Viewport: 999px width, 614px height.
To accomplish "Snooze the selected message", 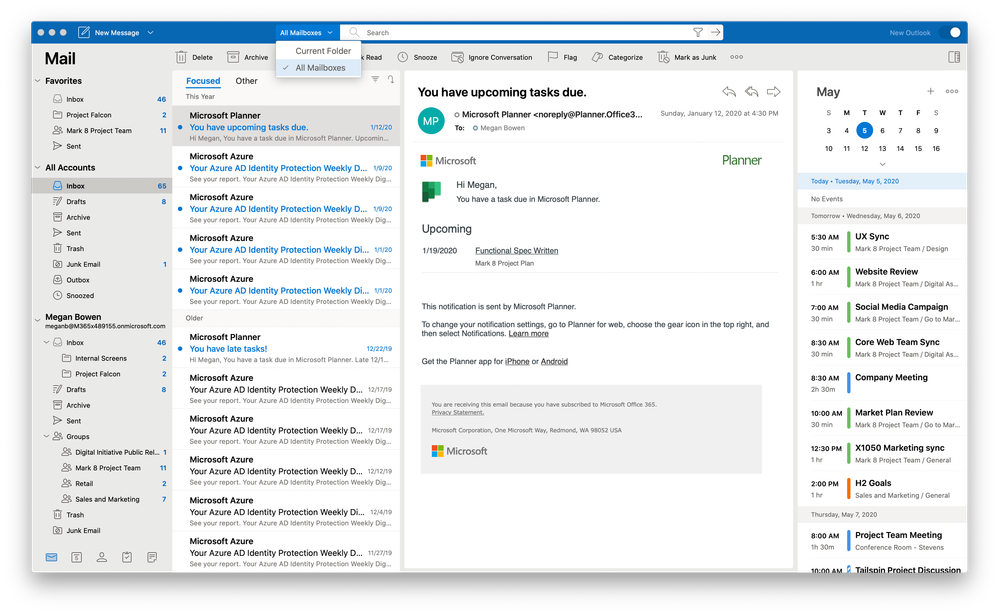I will (417, 57).
